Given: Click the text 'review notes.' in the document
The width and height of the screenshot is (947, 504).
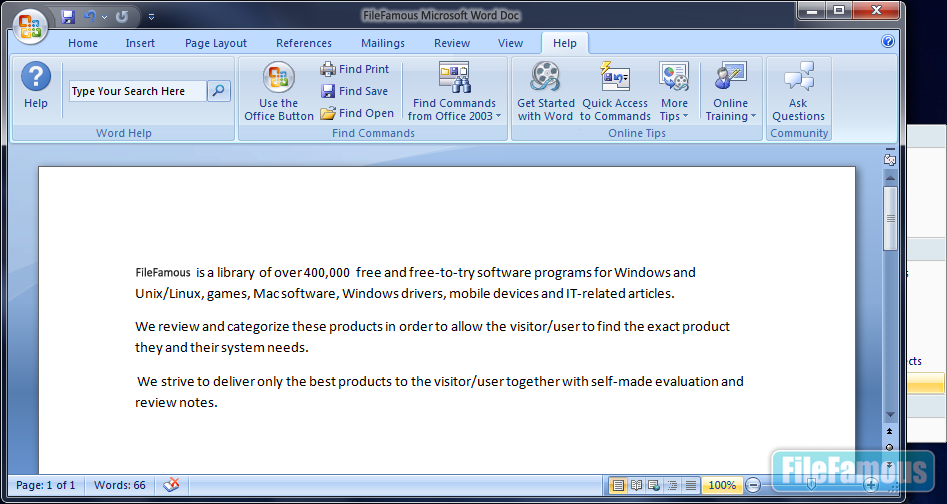Looking at the screenshot, I should coord(176,403).
